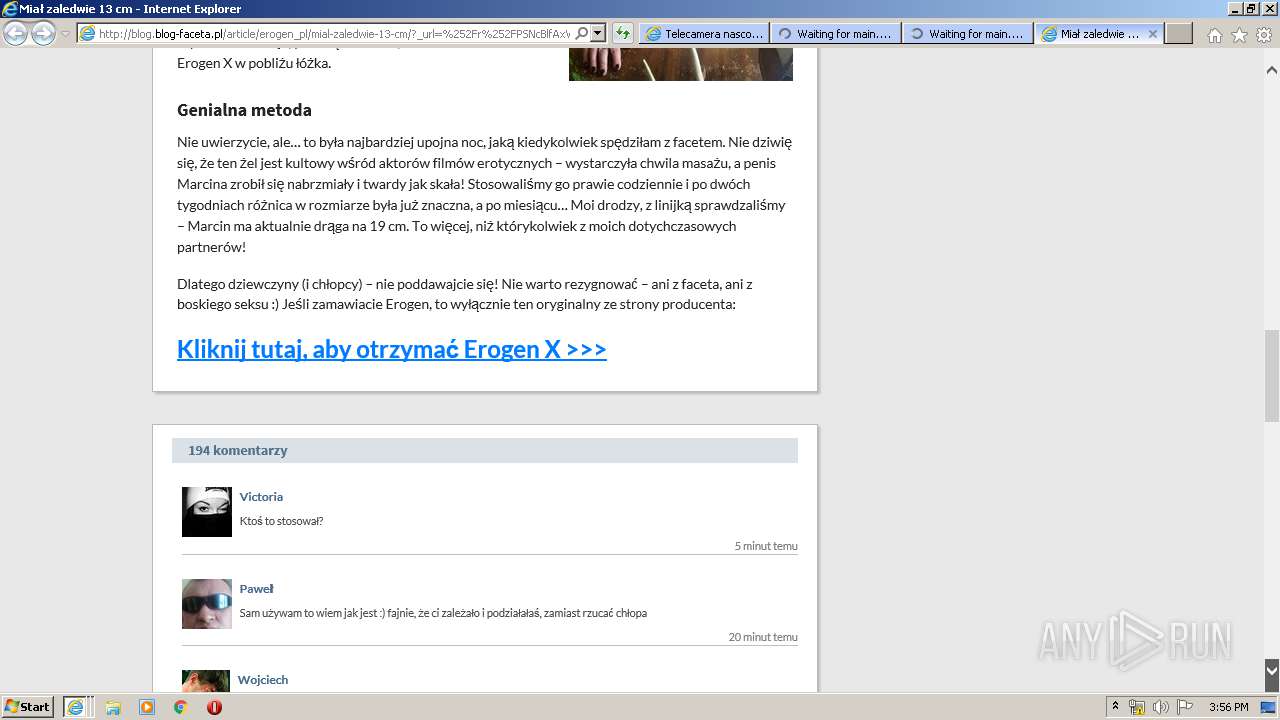1280x720 pixels.
Task: Click the link Kliknij tutaj, aby otrzymać Erogen X
Action: (x=392, y=349)
